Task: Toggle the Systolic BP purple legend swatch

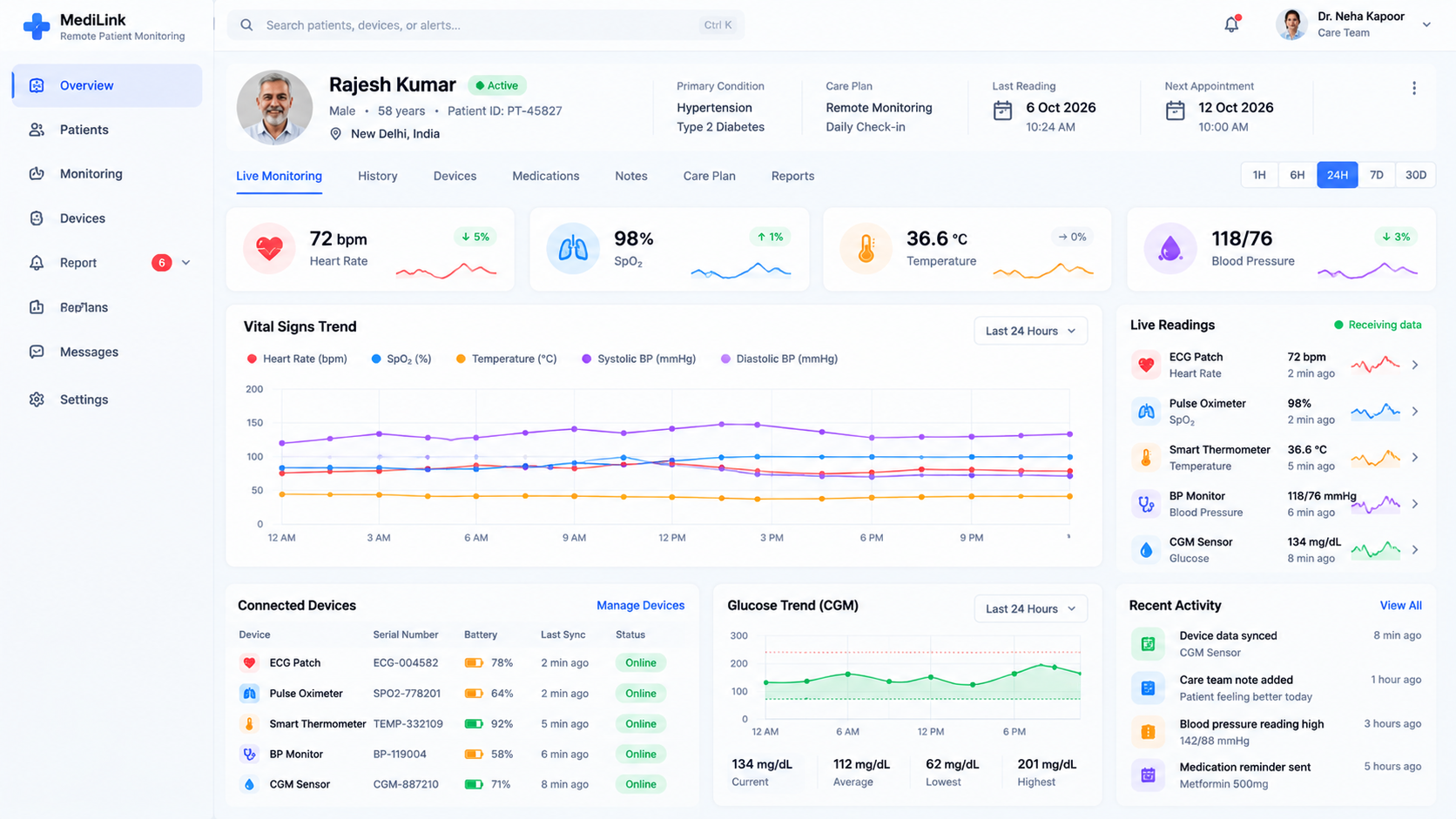Action: (586, 359)
